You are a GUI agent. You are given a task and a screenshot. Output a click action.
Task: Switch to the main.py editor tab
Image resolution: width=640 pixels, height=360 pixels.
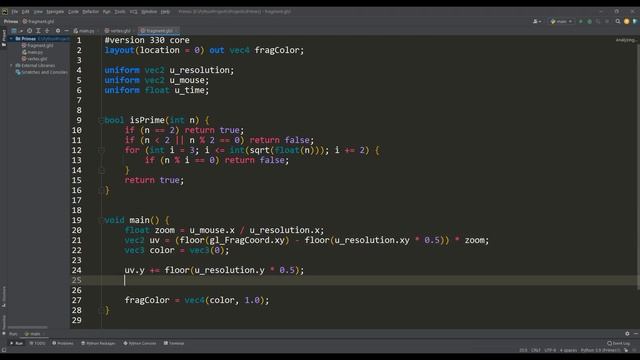pyautogui.click(x=84, y=31)
